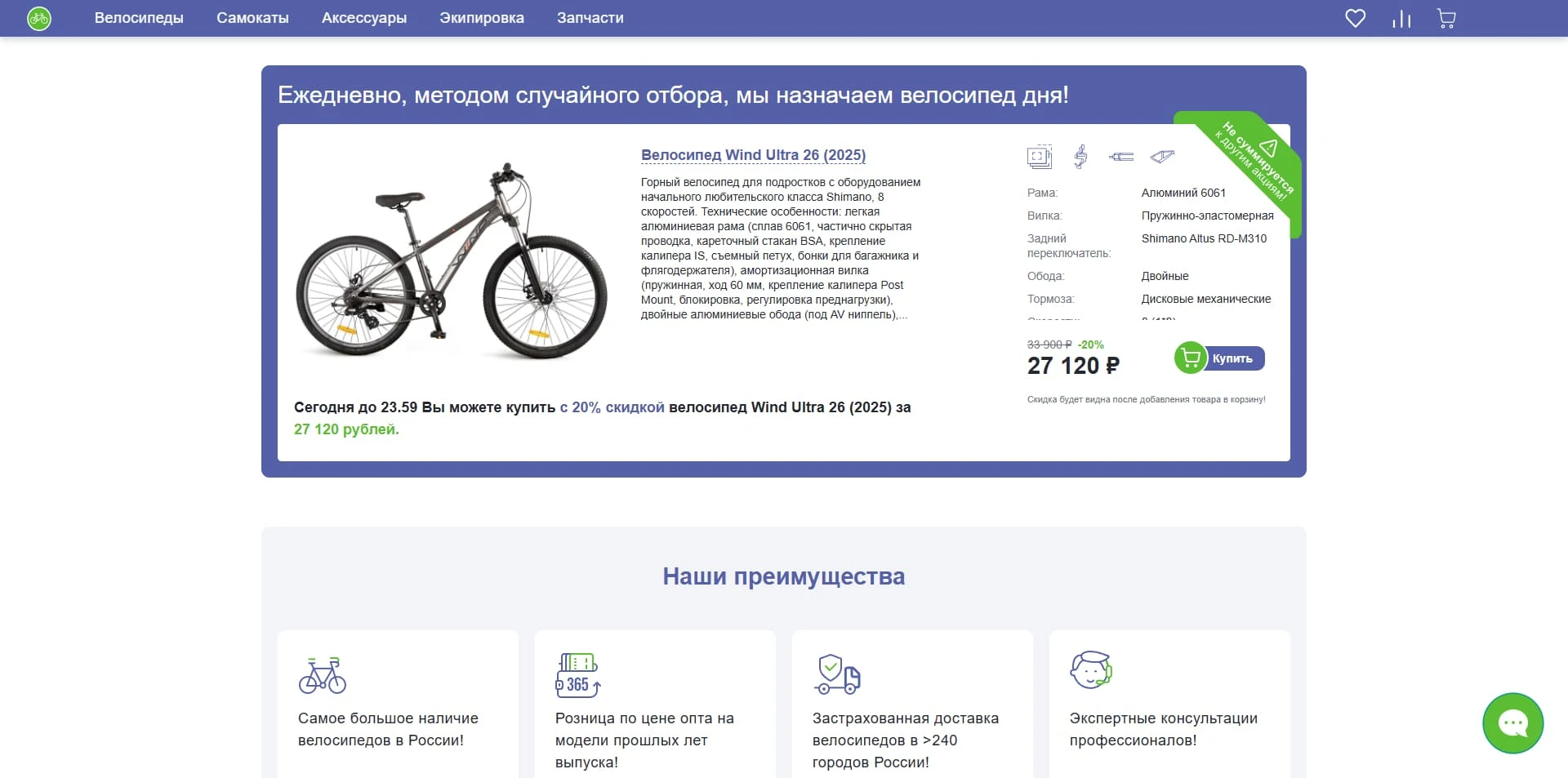Click the brake caliper feature icon
1568x778 pixels.
coord(1121,156)
